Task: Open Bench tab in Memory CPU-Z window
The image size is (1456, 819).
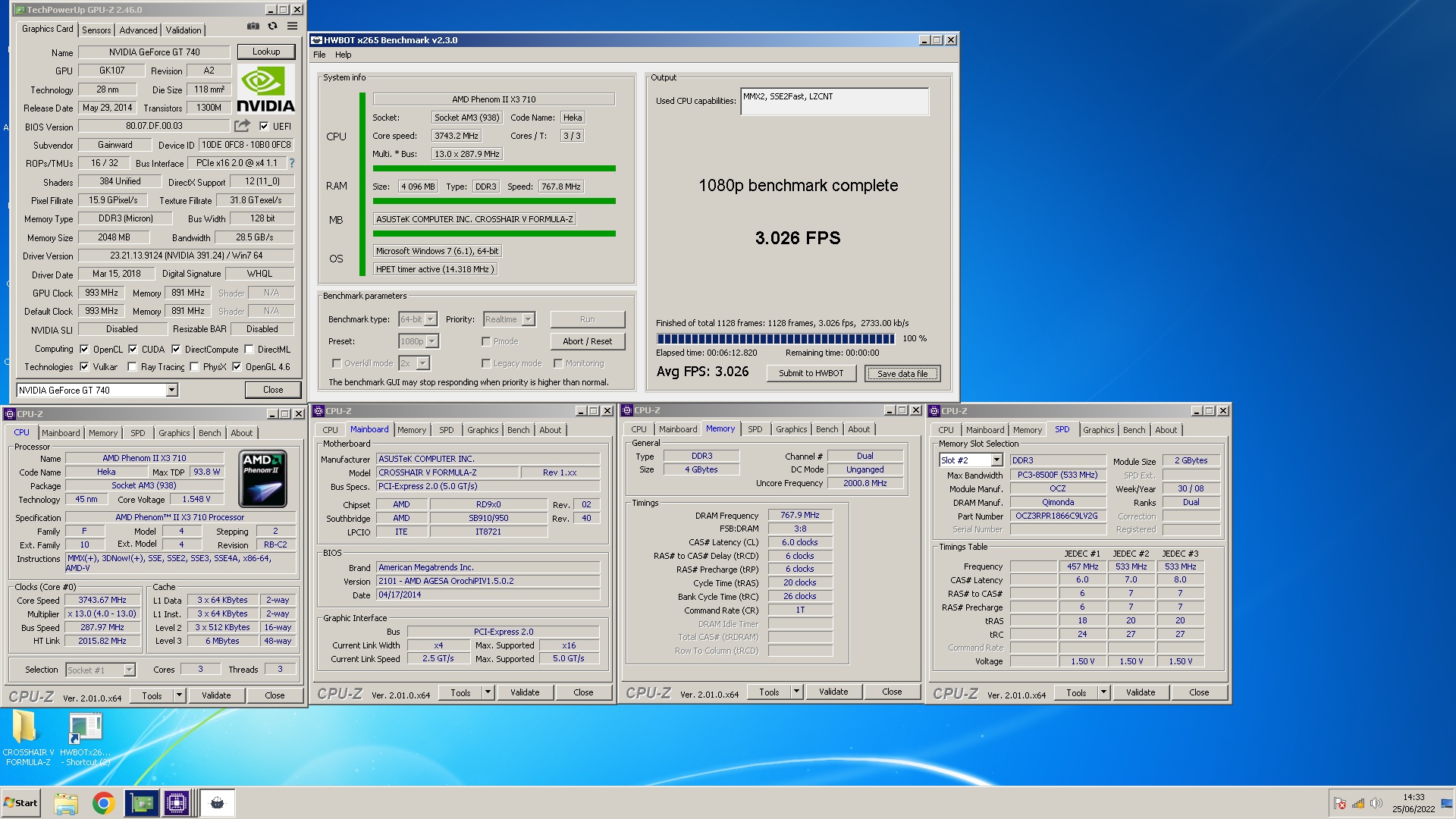Action: (827, 429)
